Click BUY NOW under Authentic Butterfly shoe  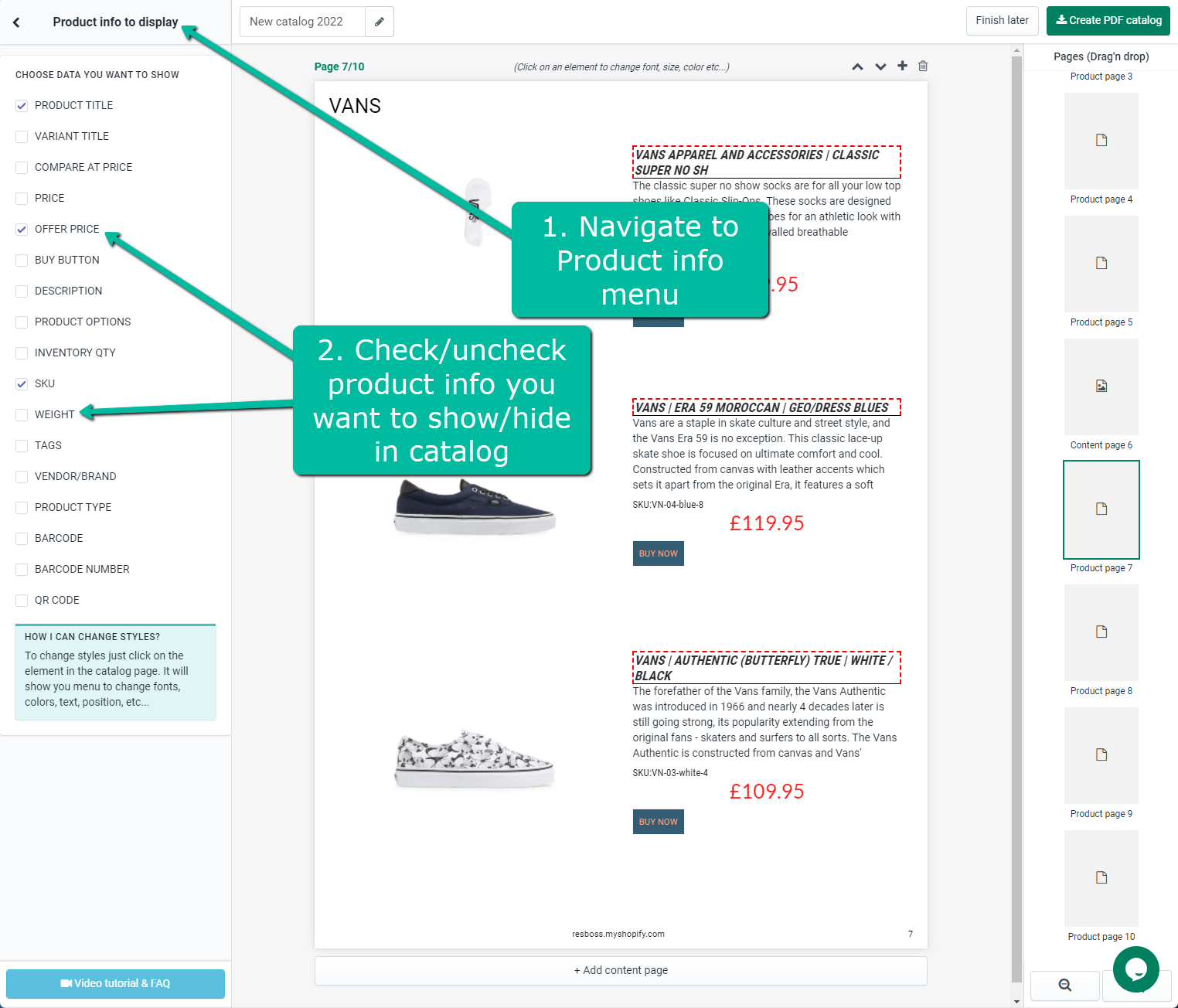point(659,822)
